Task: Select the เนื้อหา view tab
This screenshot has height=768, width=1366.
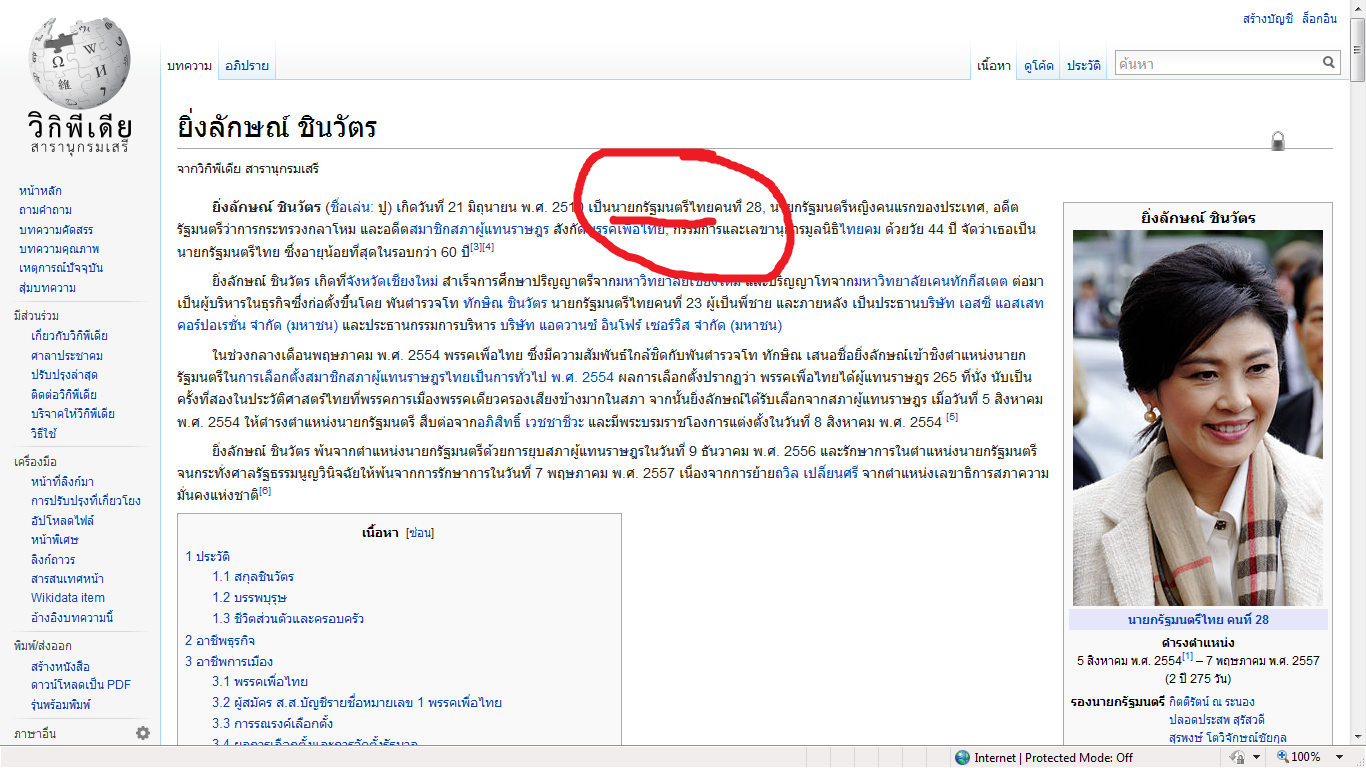Action: click(994, 65)
